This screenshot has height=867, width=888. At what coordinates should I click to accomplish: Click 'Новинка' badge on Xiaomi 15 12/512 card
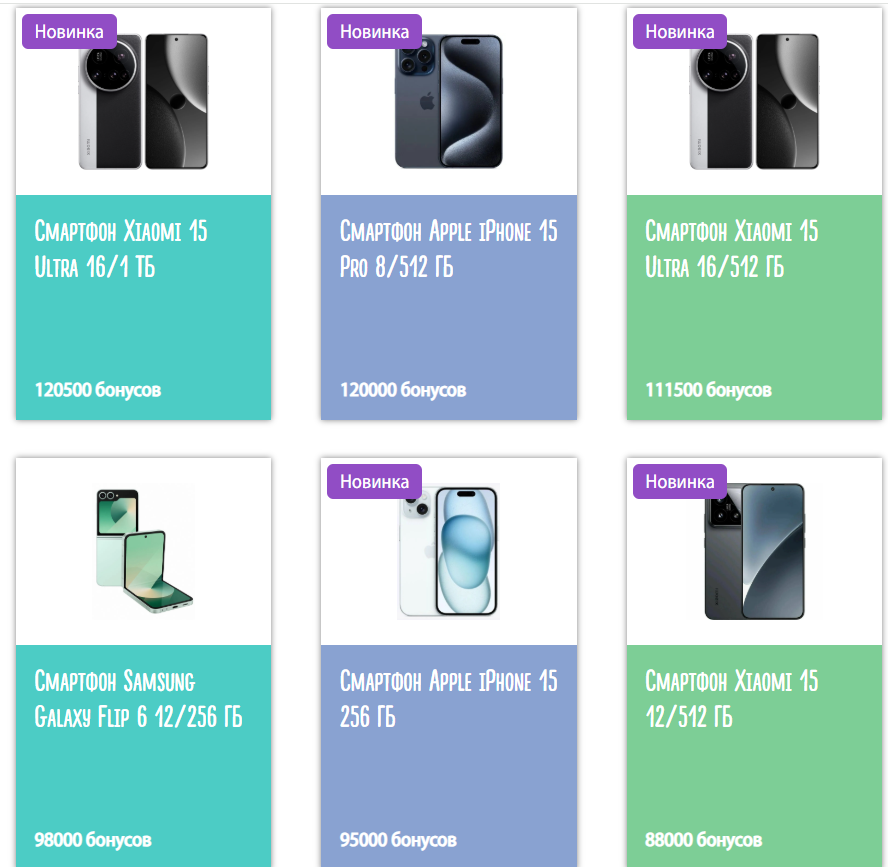tap(680, 481)
